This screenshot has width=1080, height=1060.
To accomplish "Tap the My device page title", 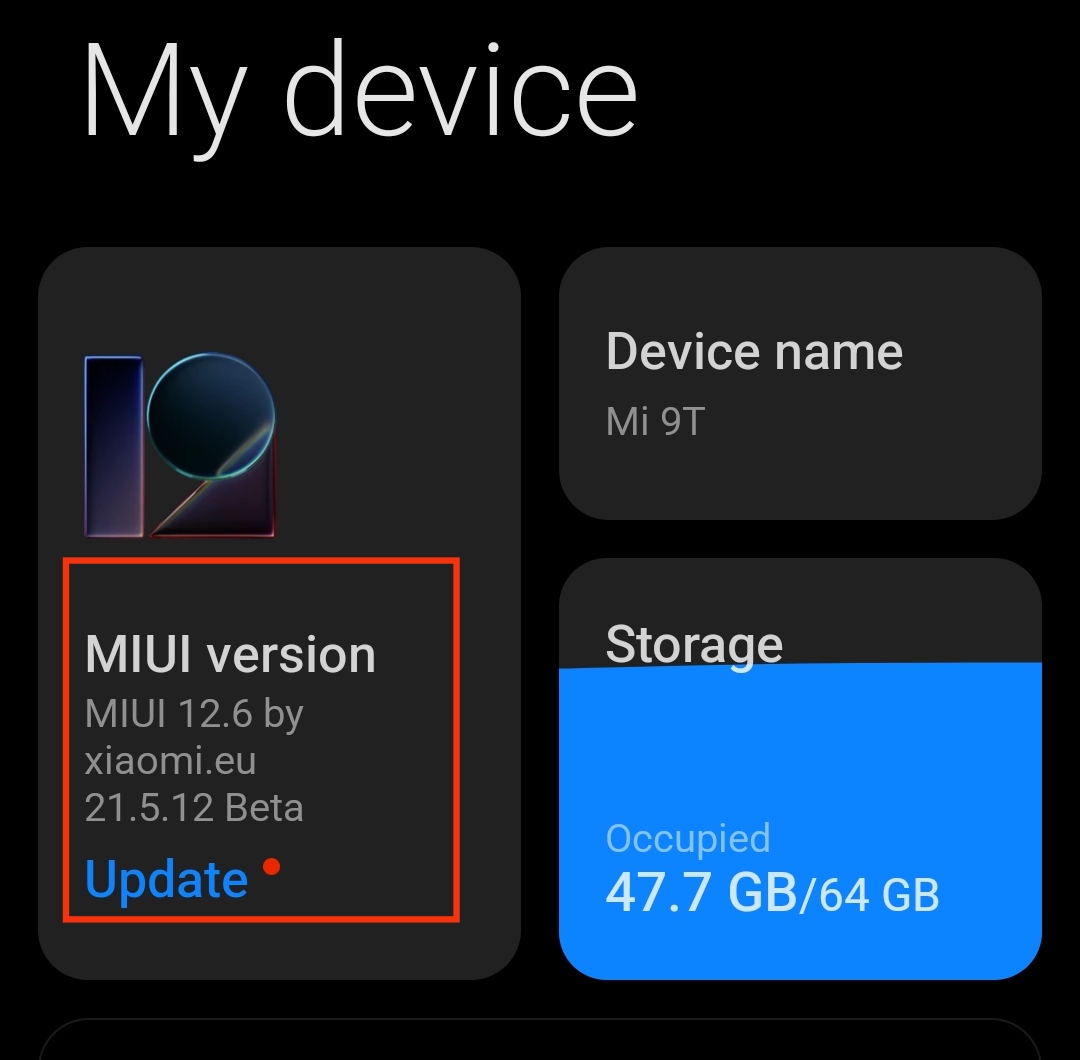I will (x=359, y=93).
